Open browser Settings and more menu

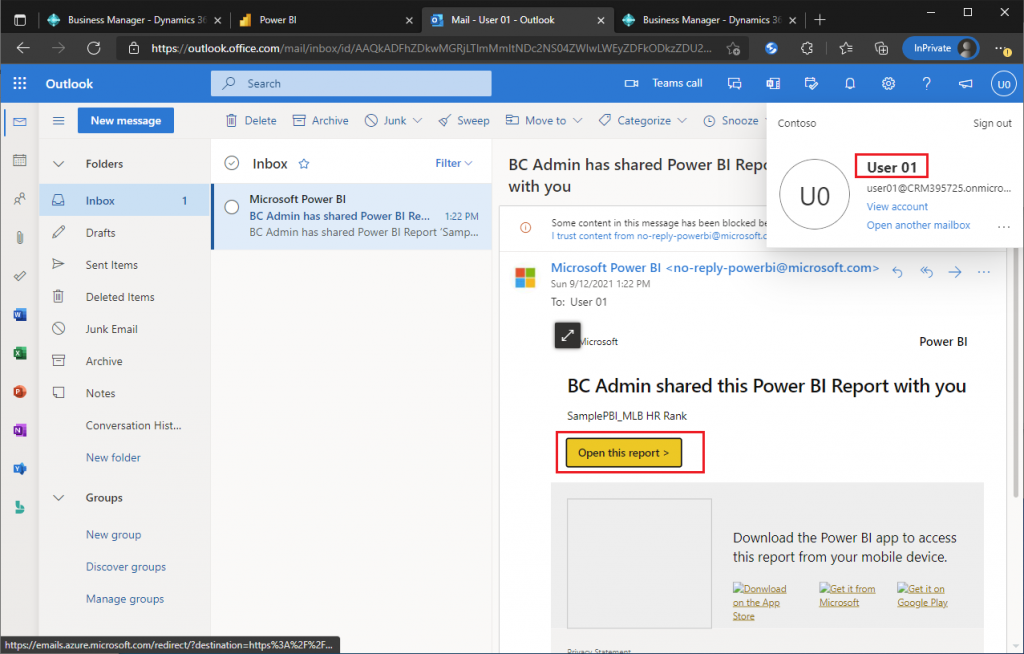[1004, 48]
